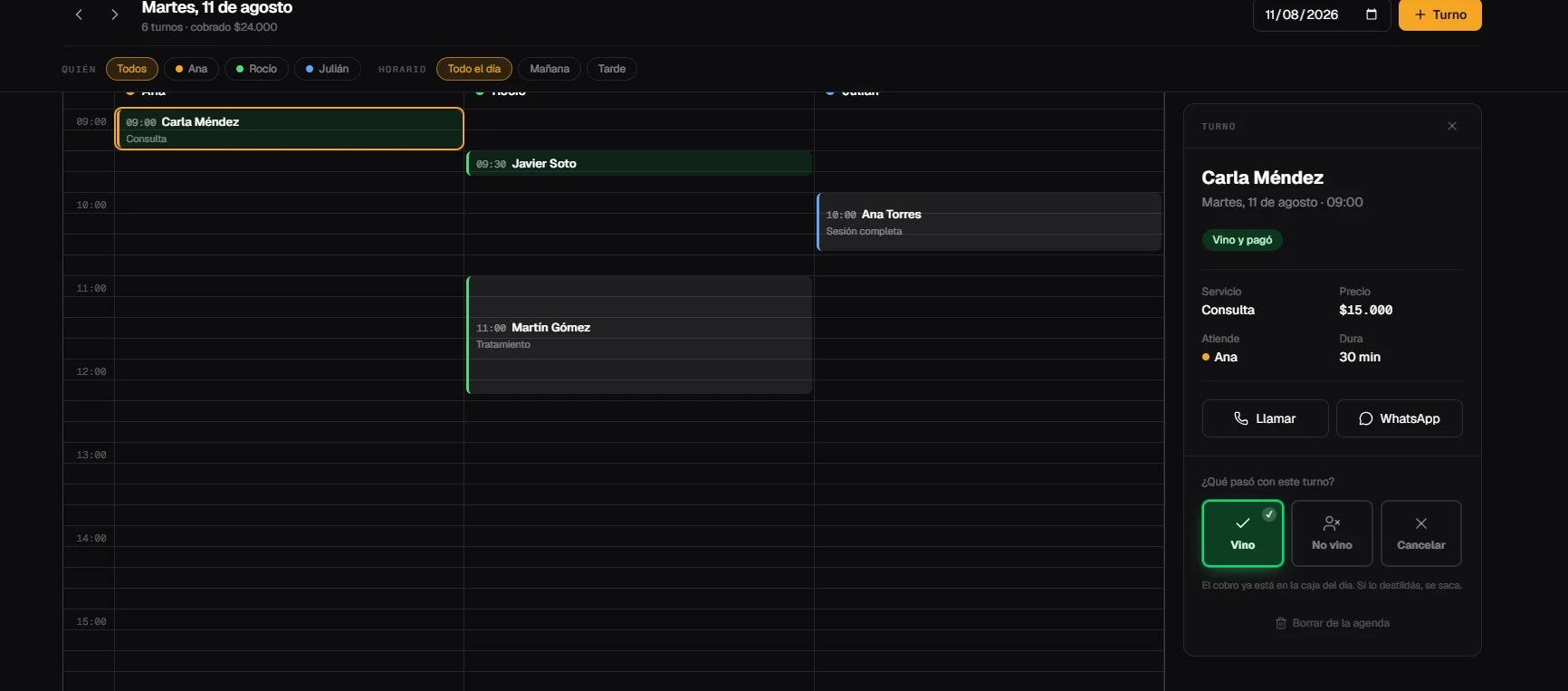The image size is (1568, 691).
Task: Call Carla with the Llamar button
Action: (x=1265, y=418)
